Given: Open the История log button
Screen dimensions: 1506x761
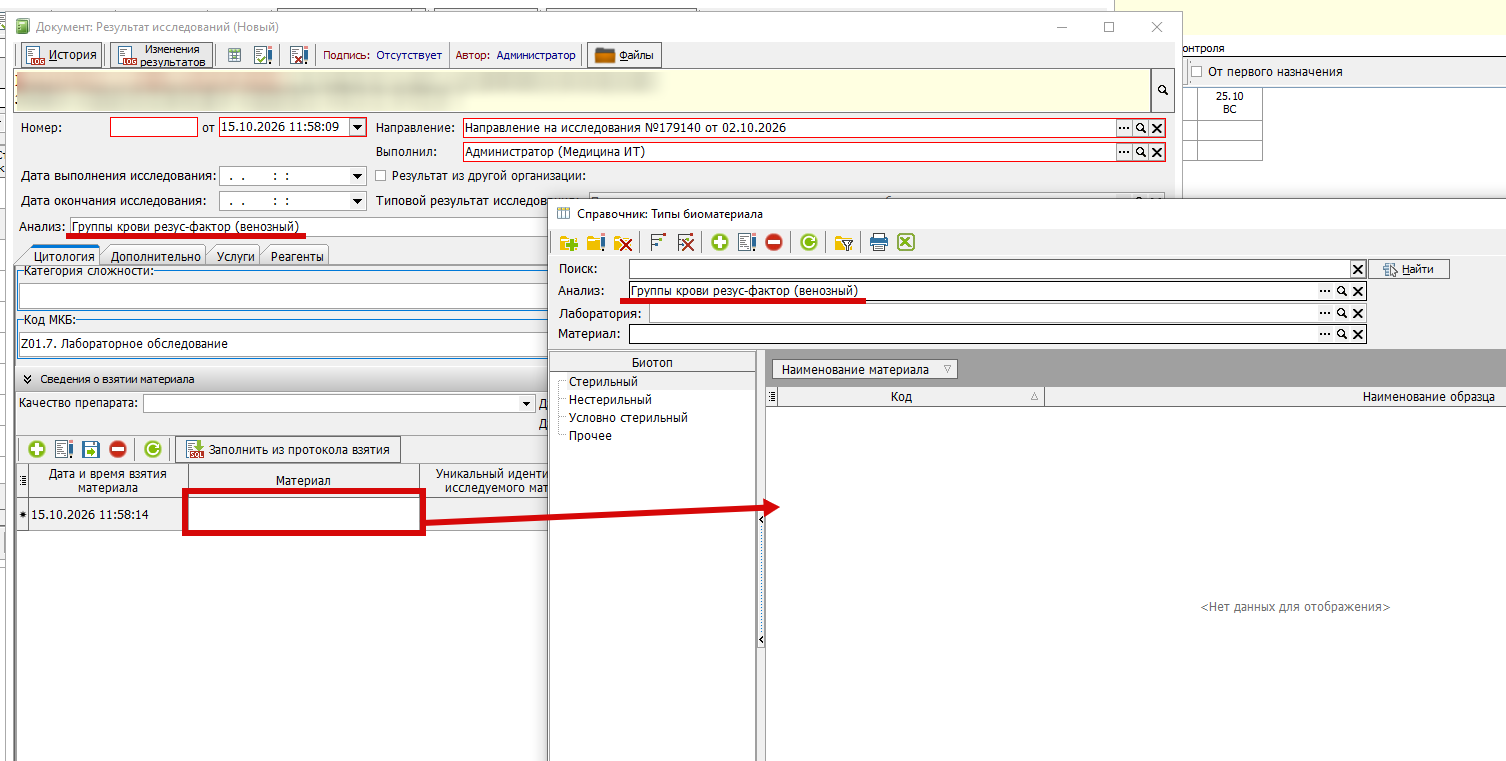Looking at the screenshot, I should click(62, 55).
